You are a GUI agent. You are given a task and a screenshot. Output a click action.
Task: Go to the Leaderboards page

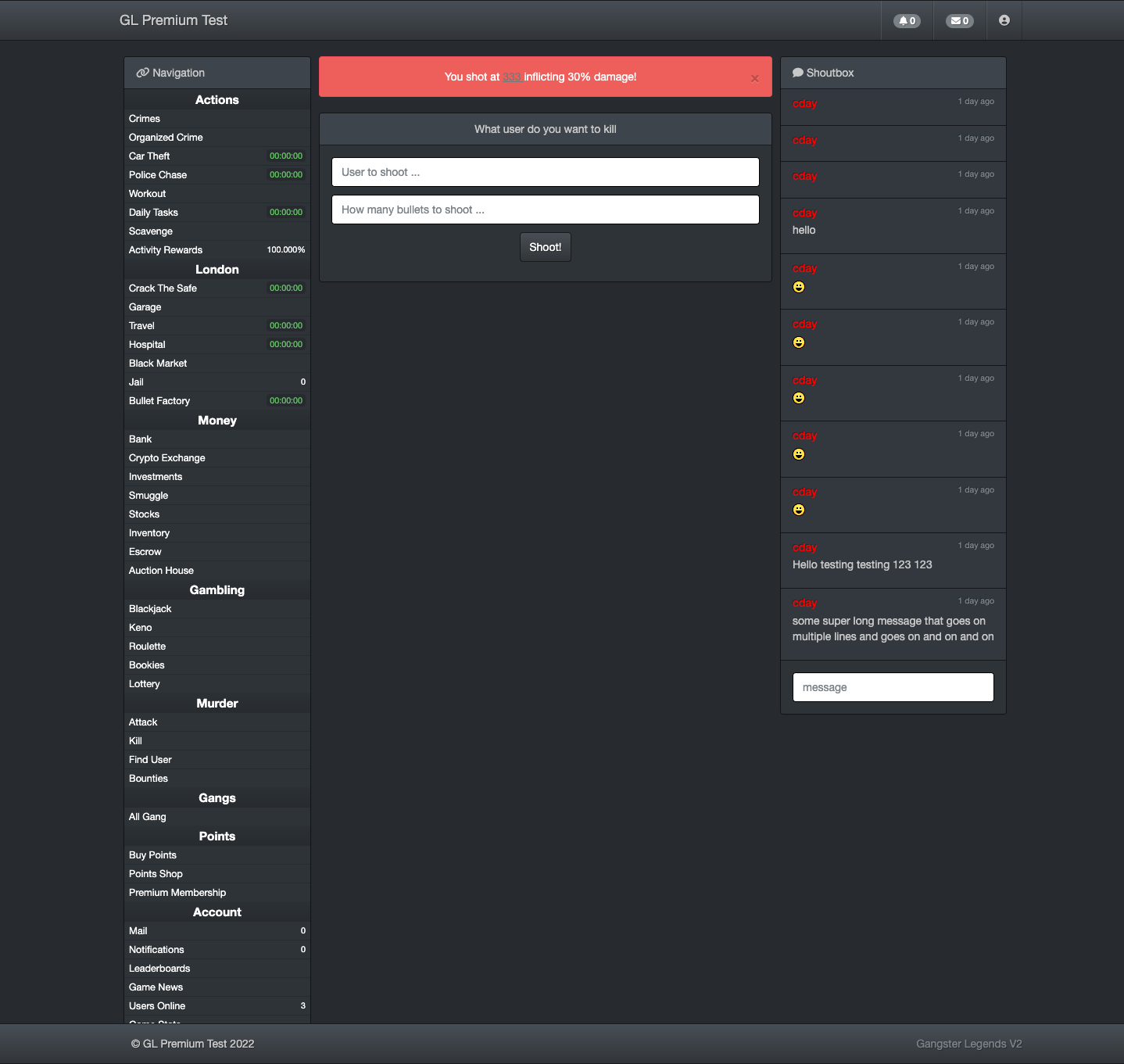coord(159,969)
